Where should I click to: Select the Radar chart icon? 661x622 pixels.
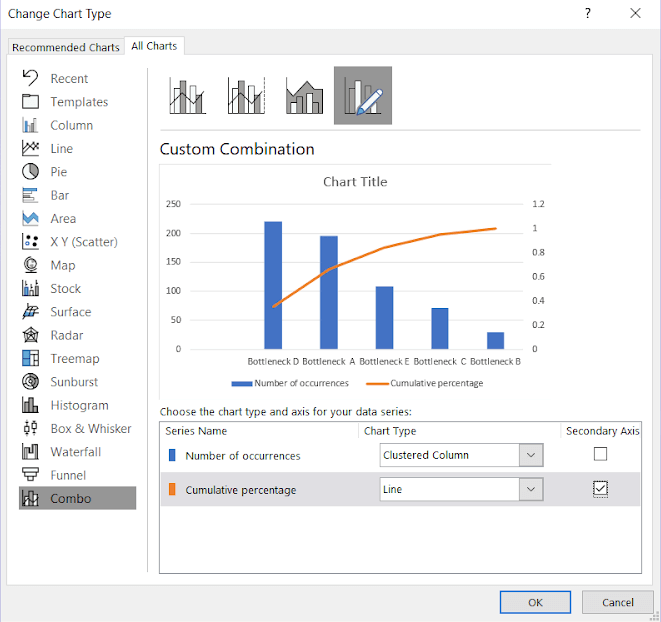[30, 335]
